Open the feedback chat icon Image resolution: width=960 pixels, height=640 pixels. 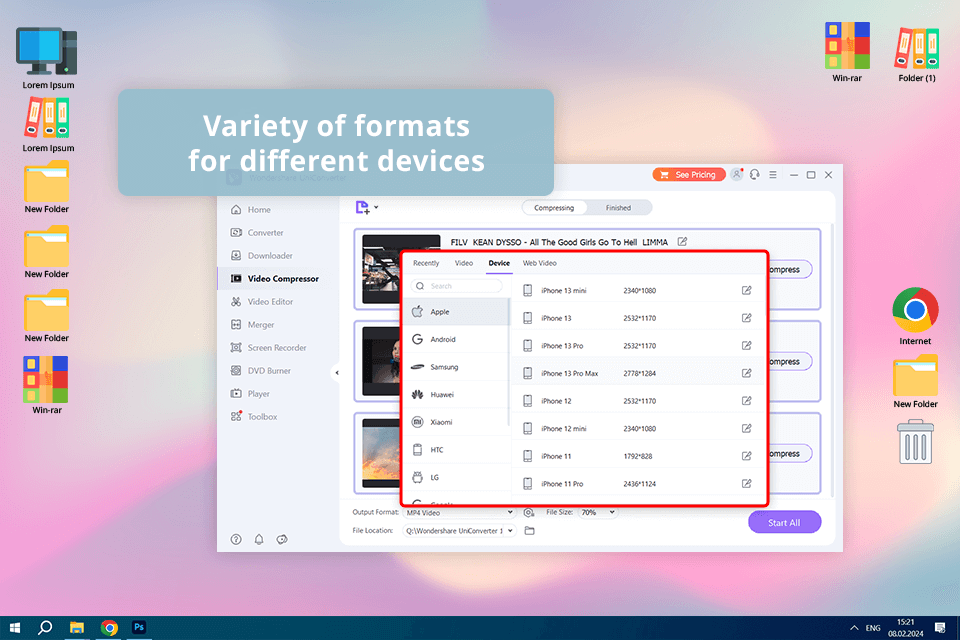282,539
